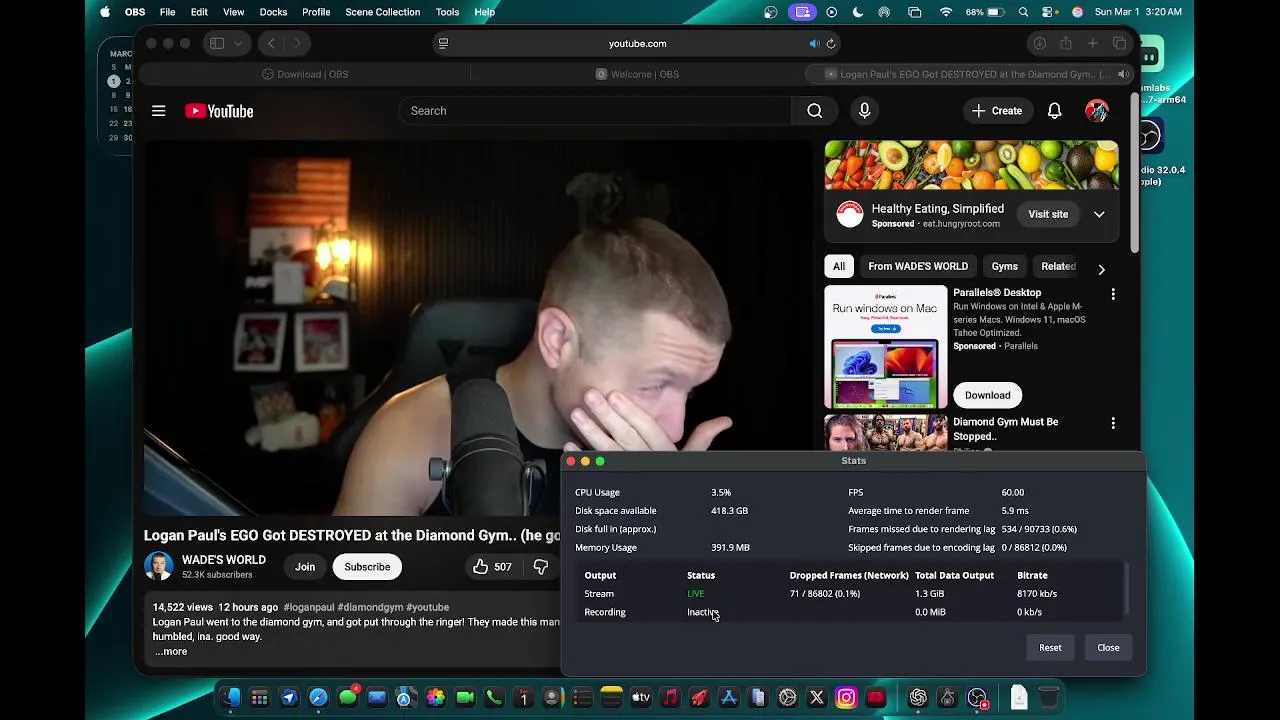
Task: Subscribe to WADE'S WORLD channel
Action: (367, 567)
